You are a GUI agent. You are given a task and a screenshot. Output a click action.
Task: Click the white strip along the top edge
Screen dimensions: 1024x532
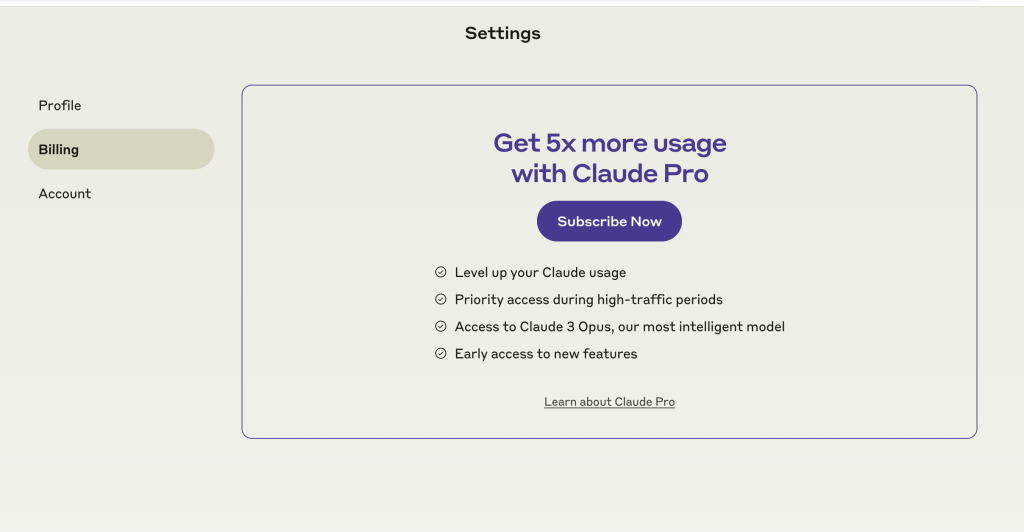(x=512, y=2)
